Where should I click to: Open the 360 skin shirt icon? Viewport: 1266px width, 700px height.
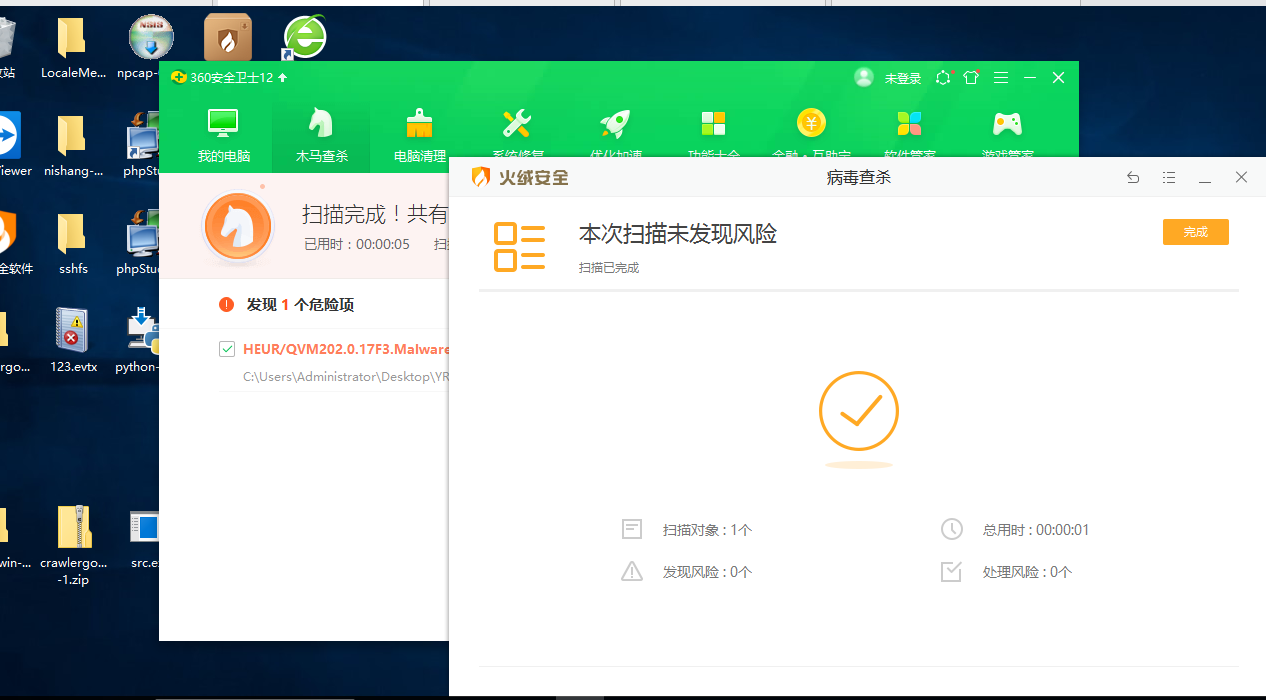(971, 77)
